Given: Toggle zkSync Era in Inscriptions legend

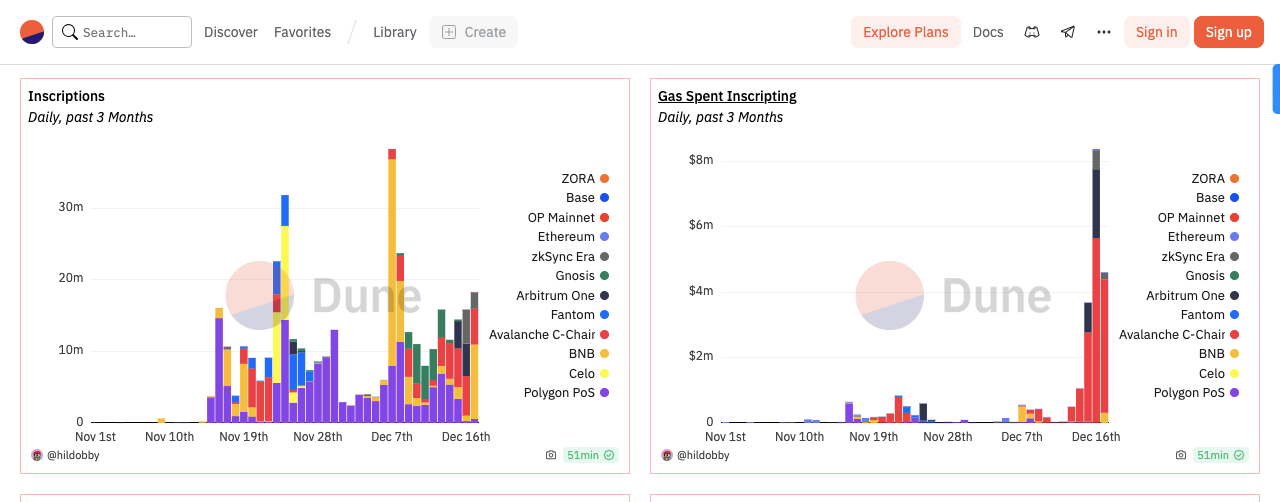Looking at the screenshot, I should [571, 256].
